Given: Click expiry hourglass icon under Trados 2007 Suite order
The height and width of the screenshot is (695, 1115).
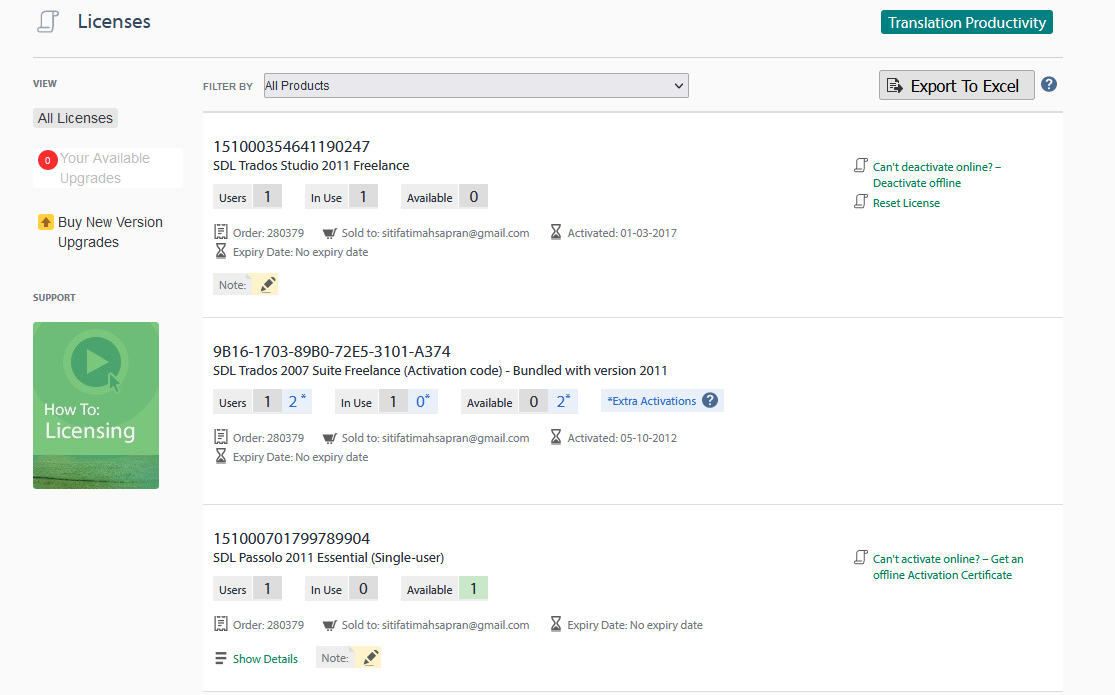Looking at the screenshot, I should point(221,456).
